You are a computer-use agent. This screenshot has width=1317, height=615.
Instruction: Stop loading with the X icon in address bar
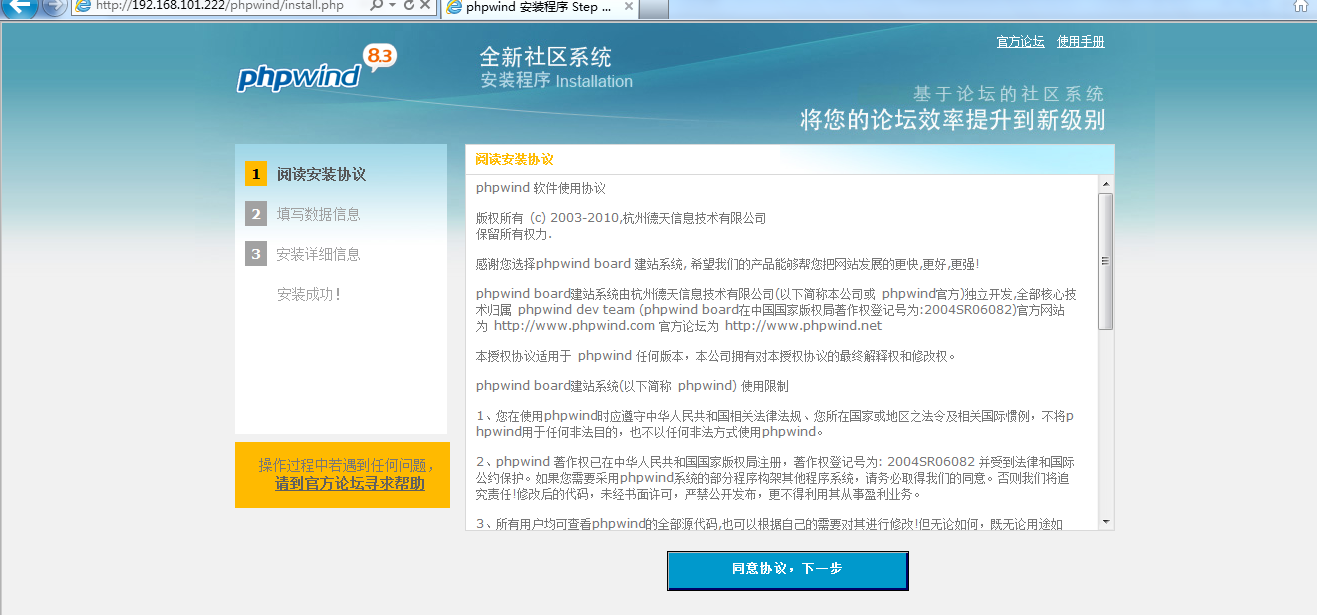pyautogui.click(x=425, y=6)
